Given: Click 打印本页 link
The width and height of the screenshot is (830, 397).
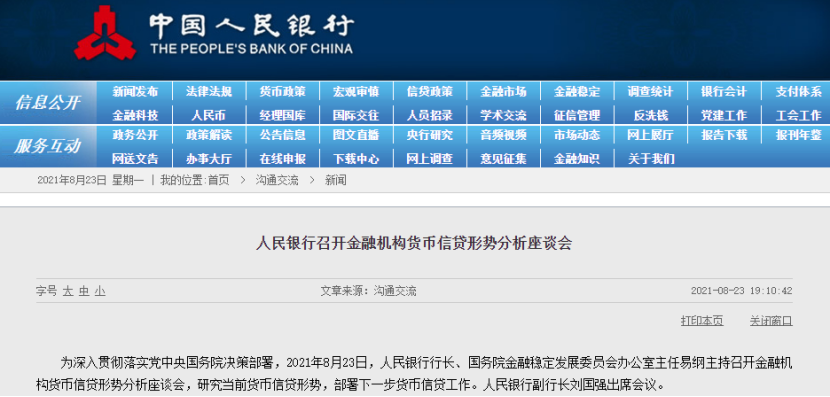Looking at the screenshot, I should [702, 321].
